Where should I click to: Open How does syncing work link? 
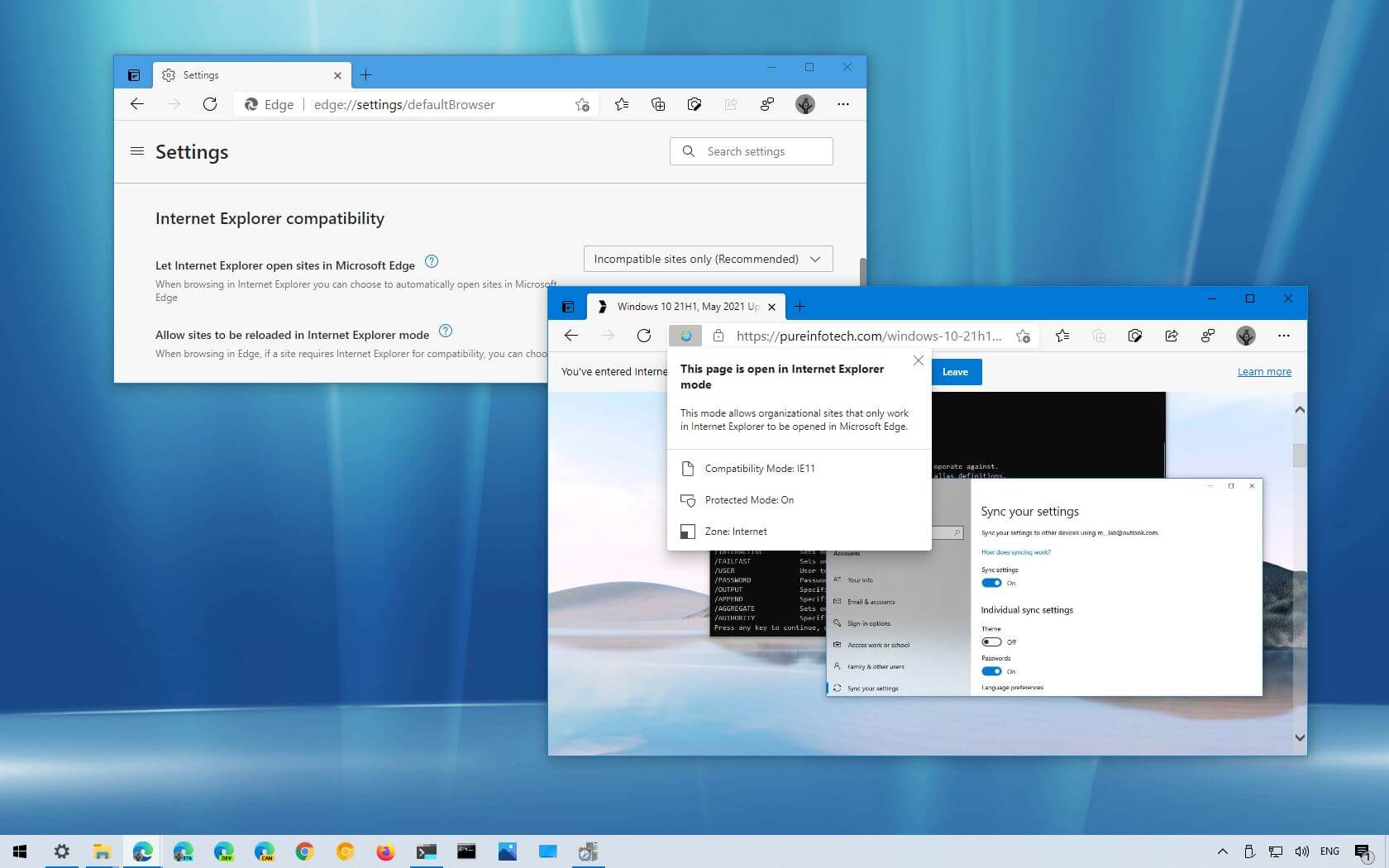click(x=1016, y=552)
